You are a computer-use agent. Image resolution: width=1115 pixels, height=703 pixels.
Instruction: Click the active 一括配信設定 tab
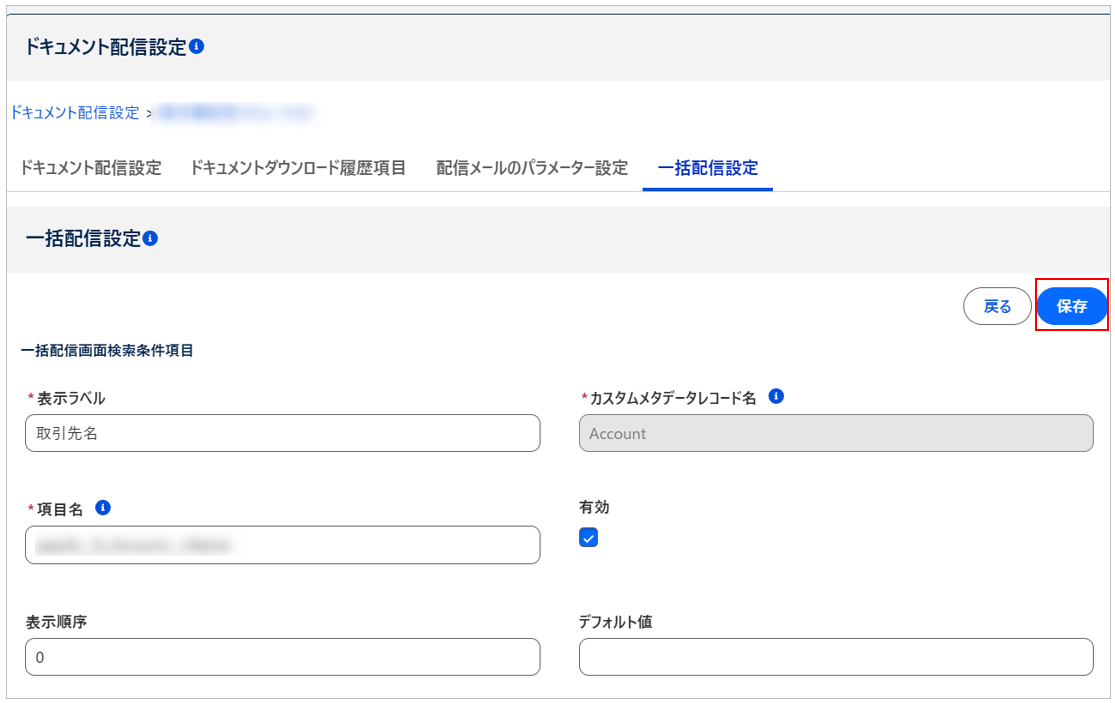pos(708,168)
